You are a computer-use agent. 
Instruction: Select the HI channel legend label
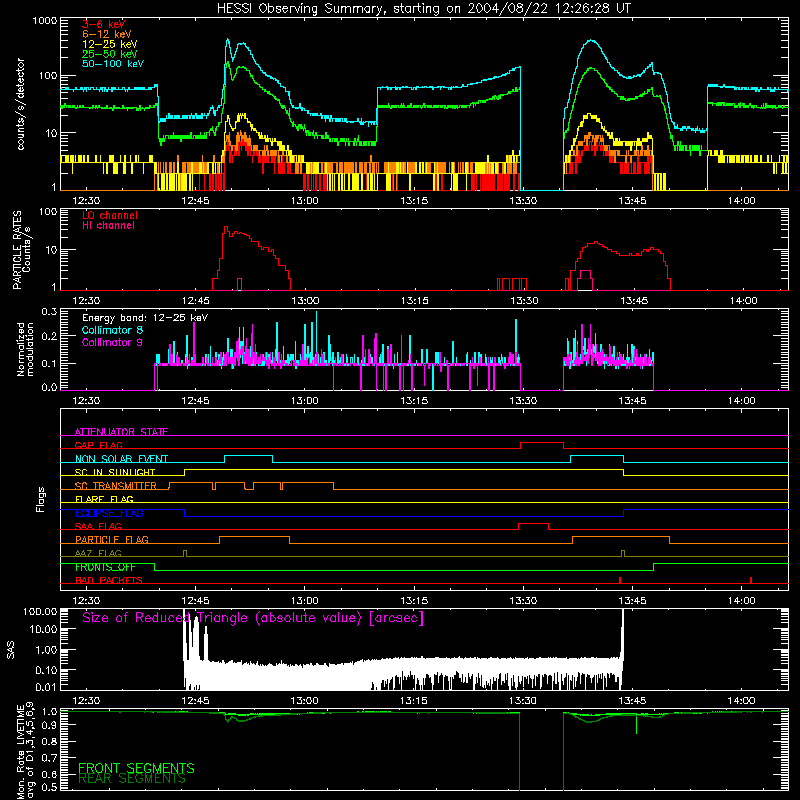click(x=108, y=226)
